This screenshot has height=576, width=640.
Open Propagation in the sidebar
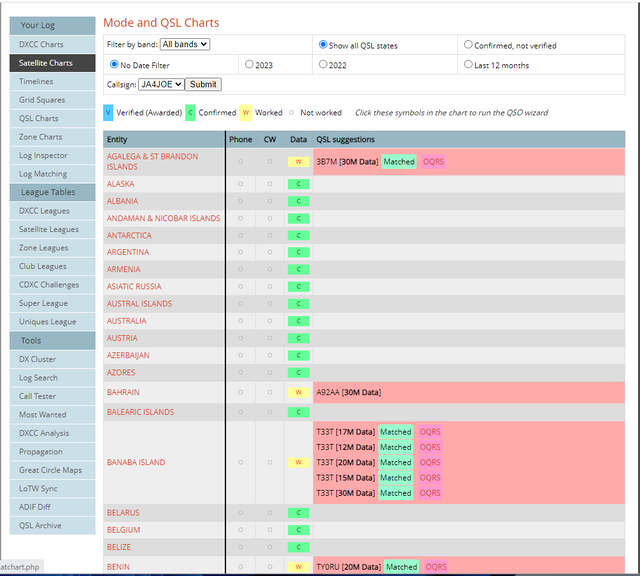52,452
